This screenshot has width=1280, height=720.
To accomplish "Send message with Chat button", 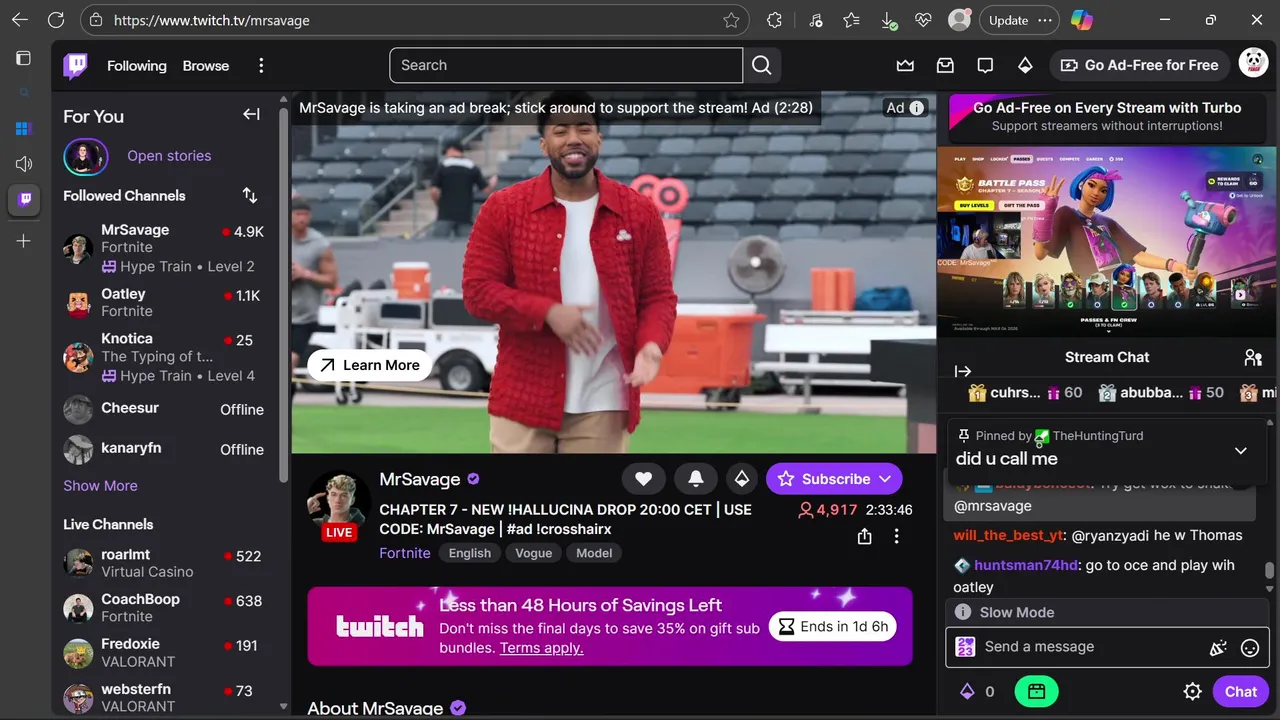I will [1240, 691].
